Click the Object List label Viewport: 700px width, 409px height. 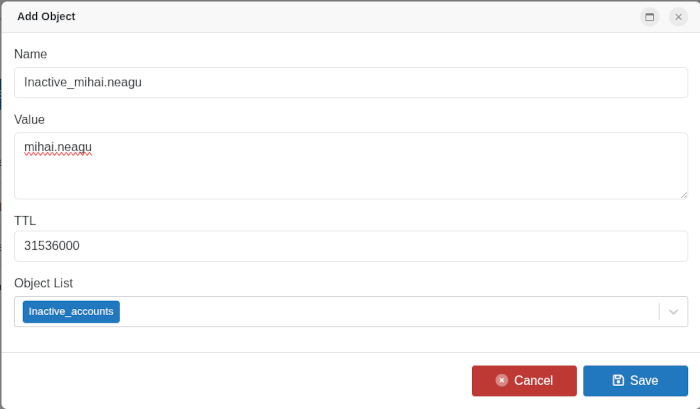point(43,283)
